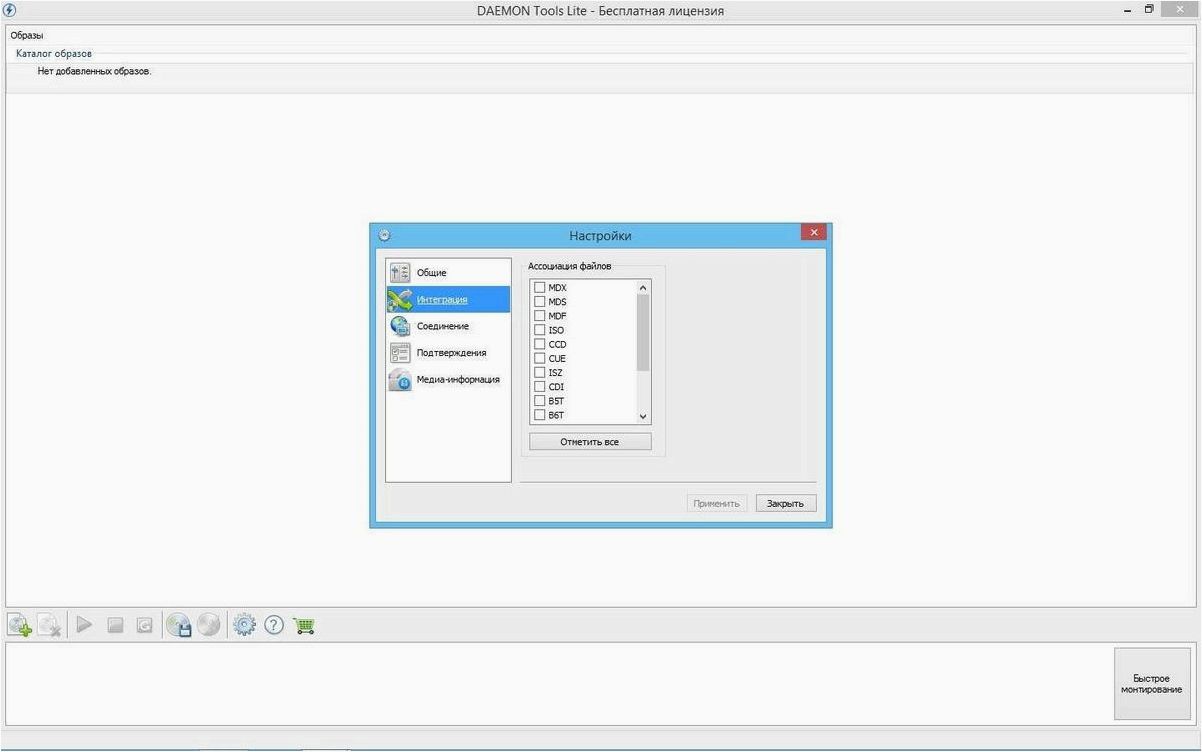The height and width of the screenshot is (752, 1202).
Task: Open the Общие settings section
Action: coord(448,272)
